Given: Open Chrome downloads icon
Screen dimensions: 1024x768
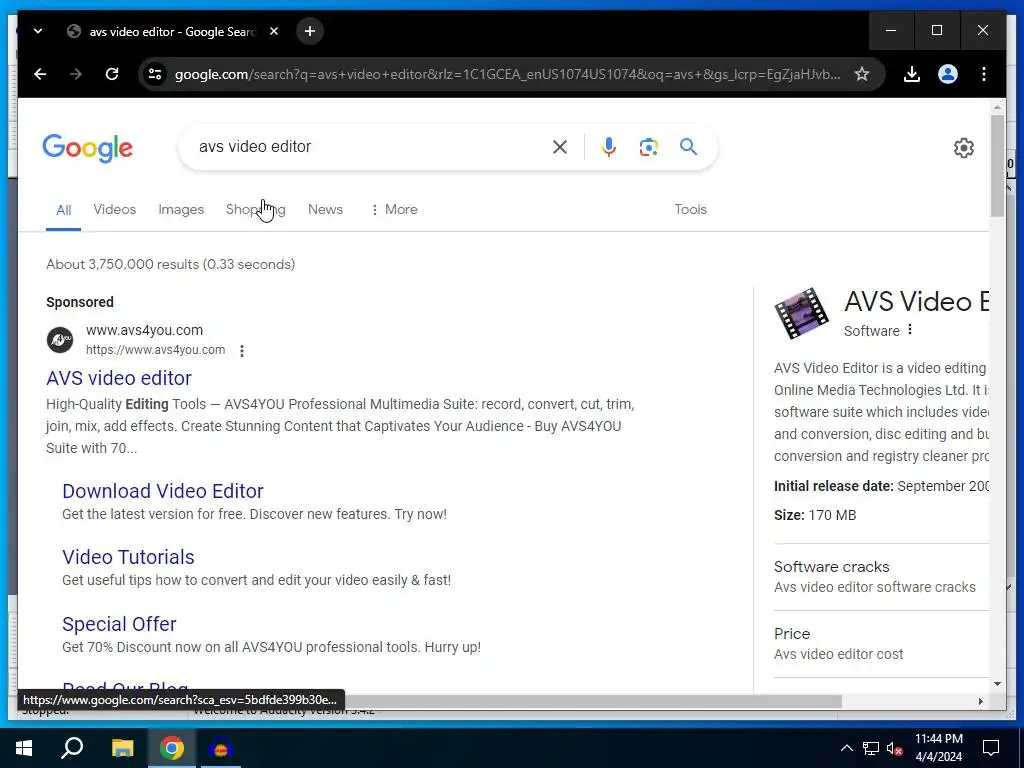Looking at the screenshot, I should (x=912, y=74).
